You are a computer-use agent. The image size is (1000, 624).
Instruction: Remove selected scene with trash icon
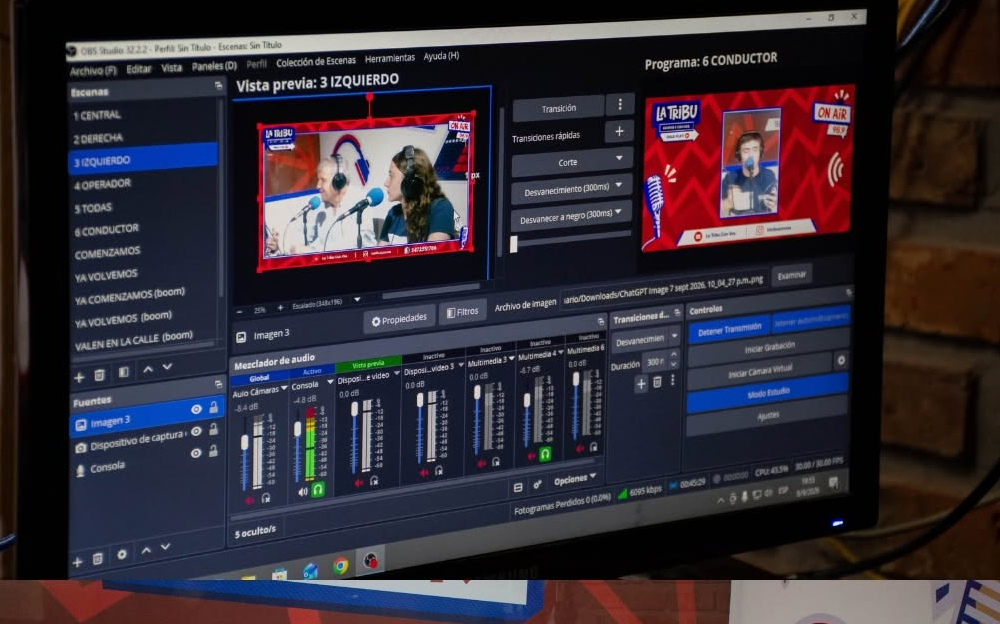[99, 375]
